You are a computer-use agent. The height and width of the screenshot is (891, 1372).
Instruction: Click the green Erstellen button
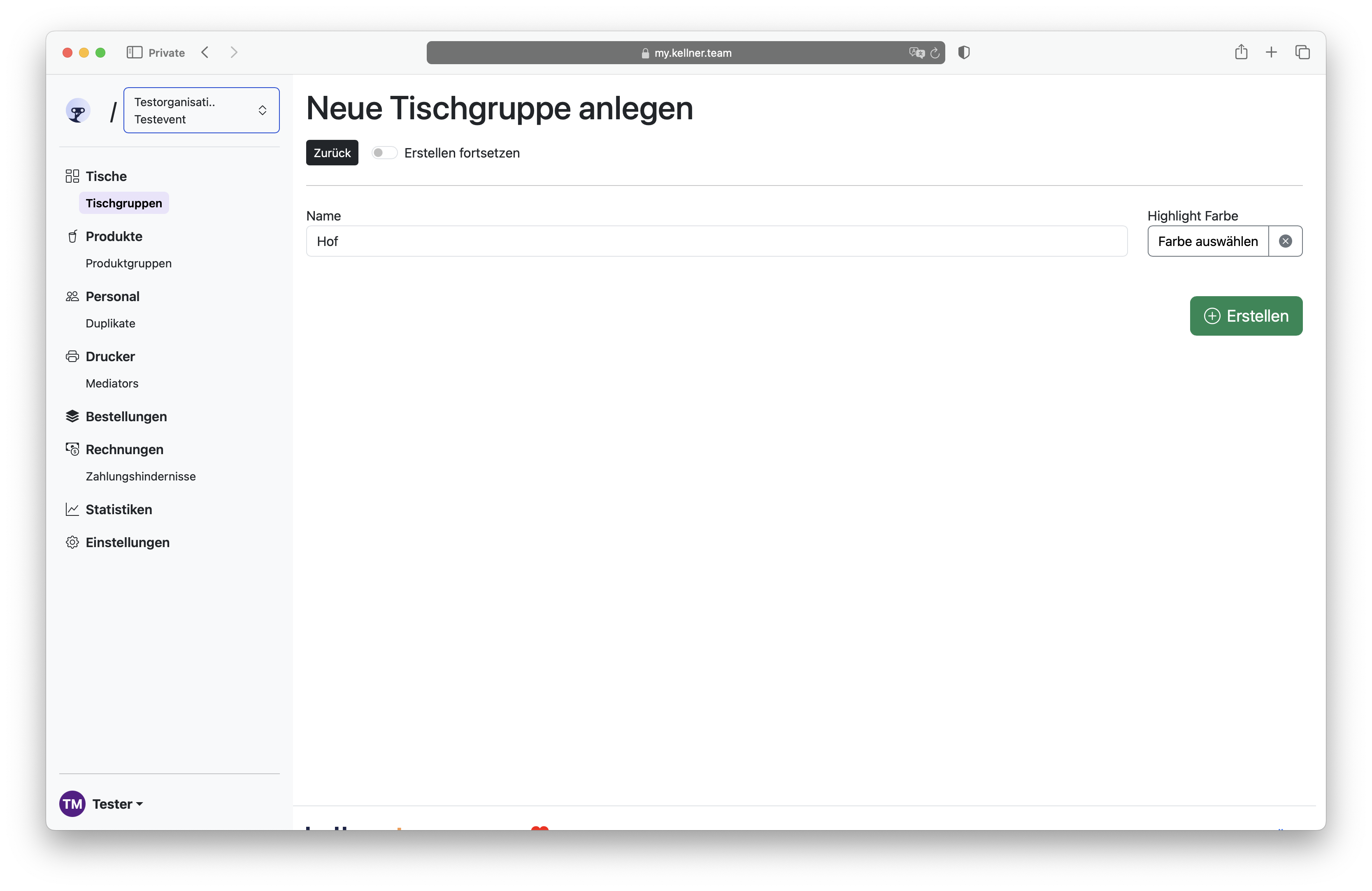[1246, 316]
